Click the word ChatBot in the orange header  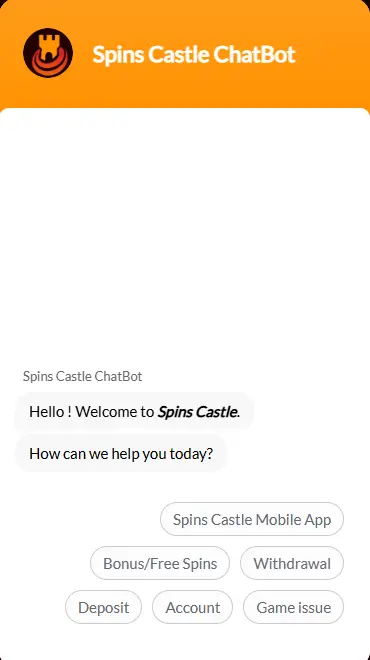point(254,54)
